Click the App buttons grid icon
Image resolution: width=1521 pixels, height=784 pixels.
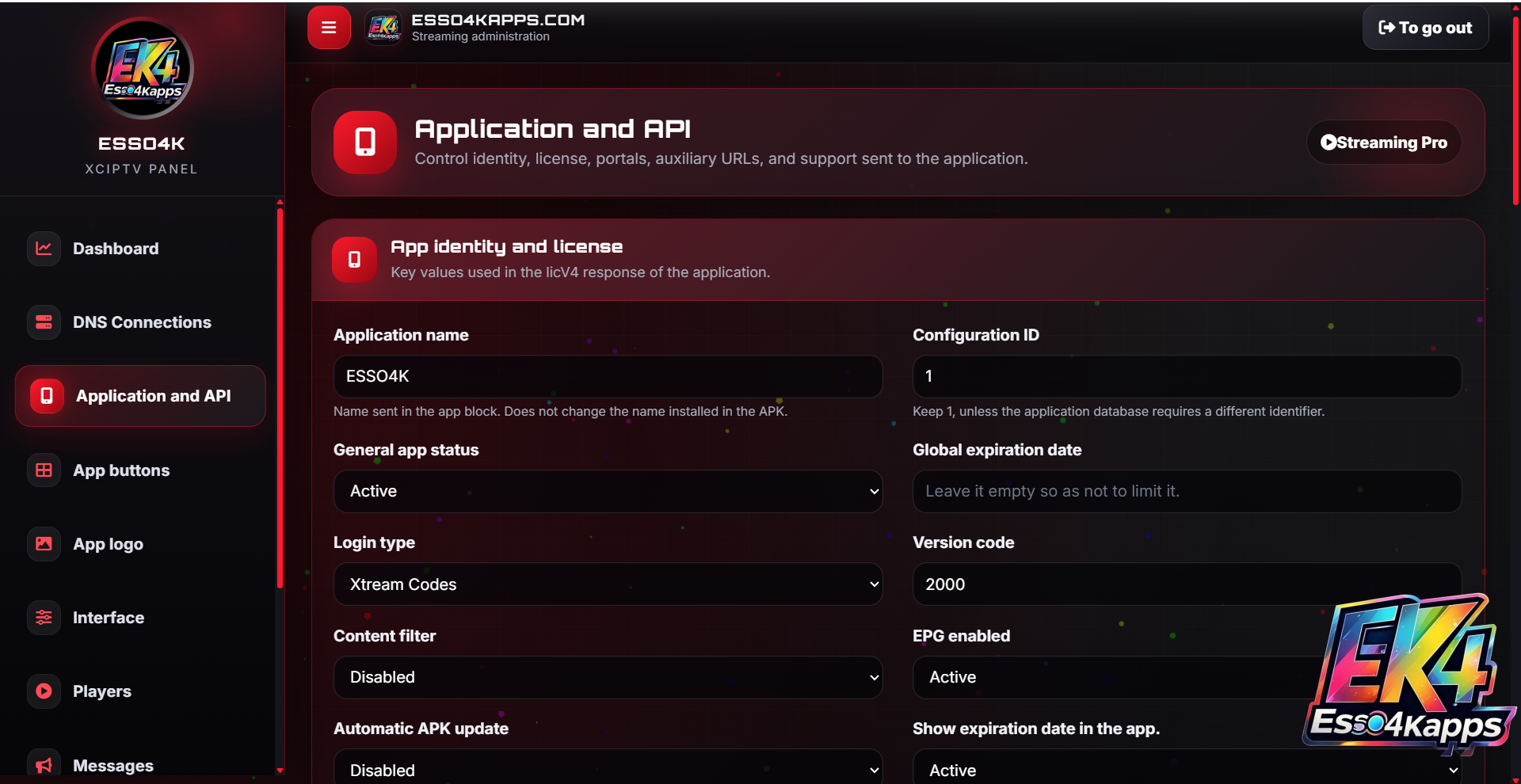click(44, 470)
